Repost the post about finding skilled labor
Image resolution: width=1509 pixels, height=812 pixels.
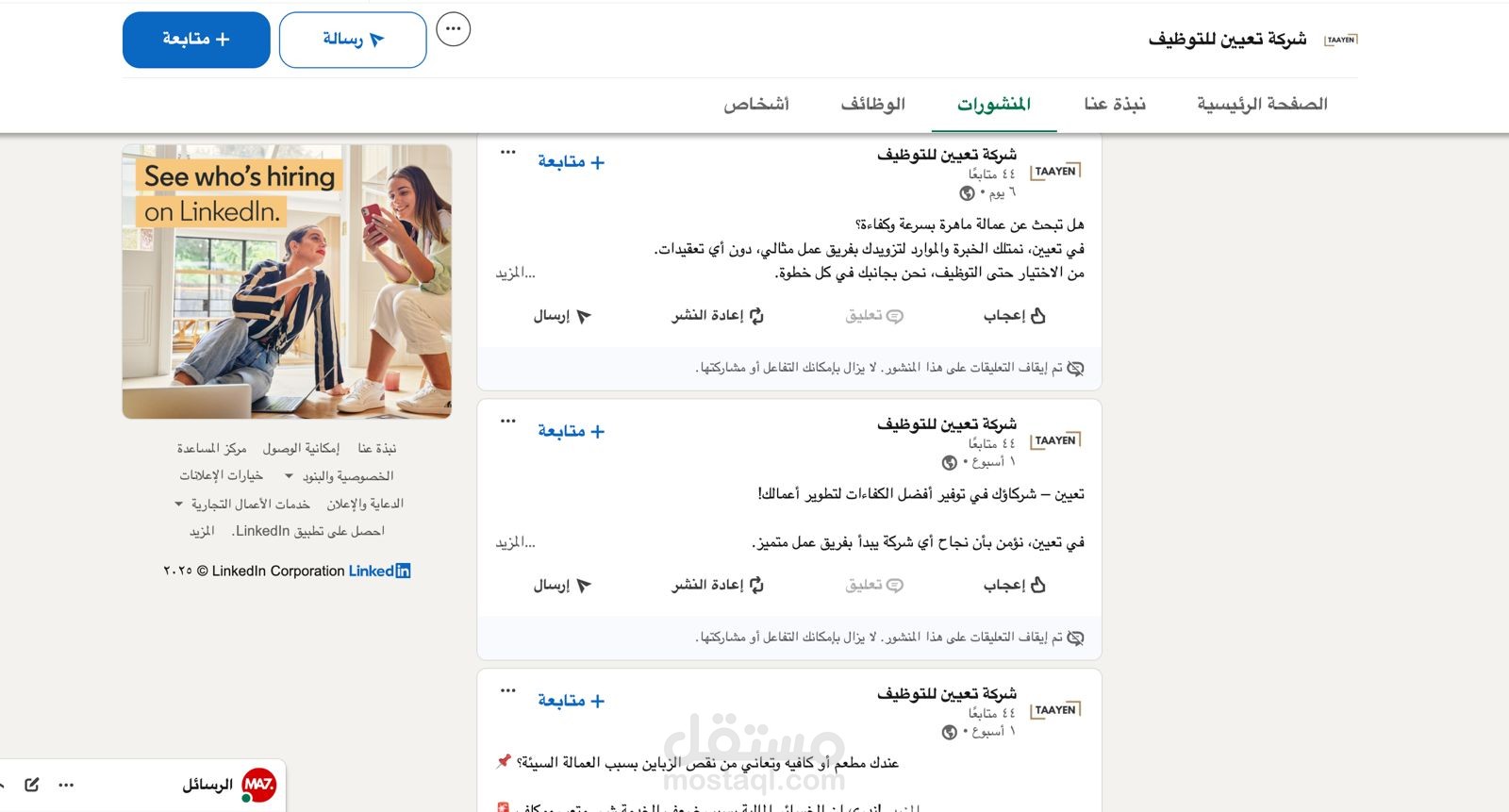pyautogui.click(x=718, y=316)
